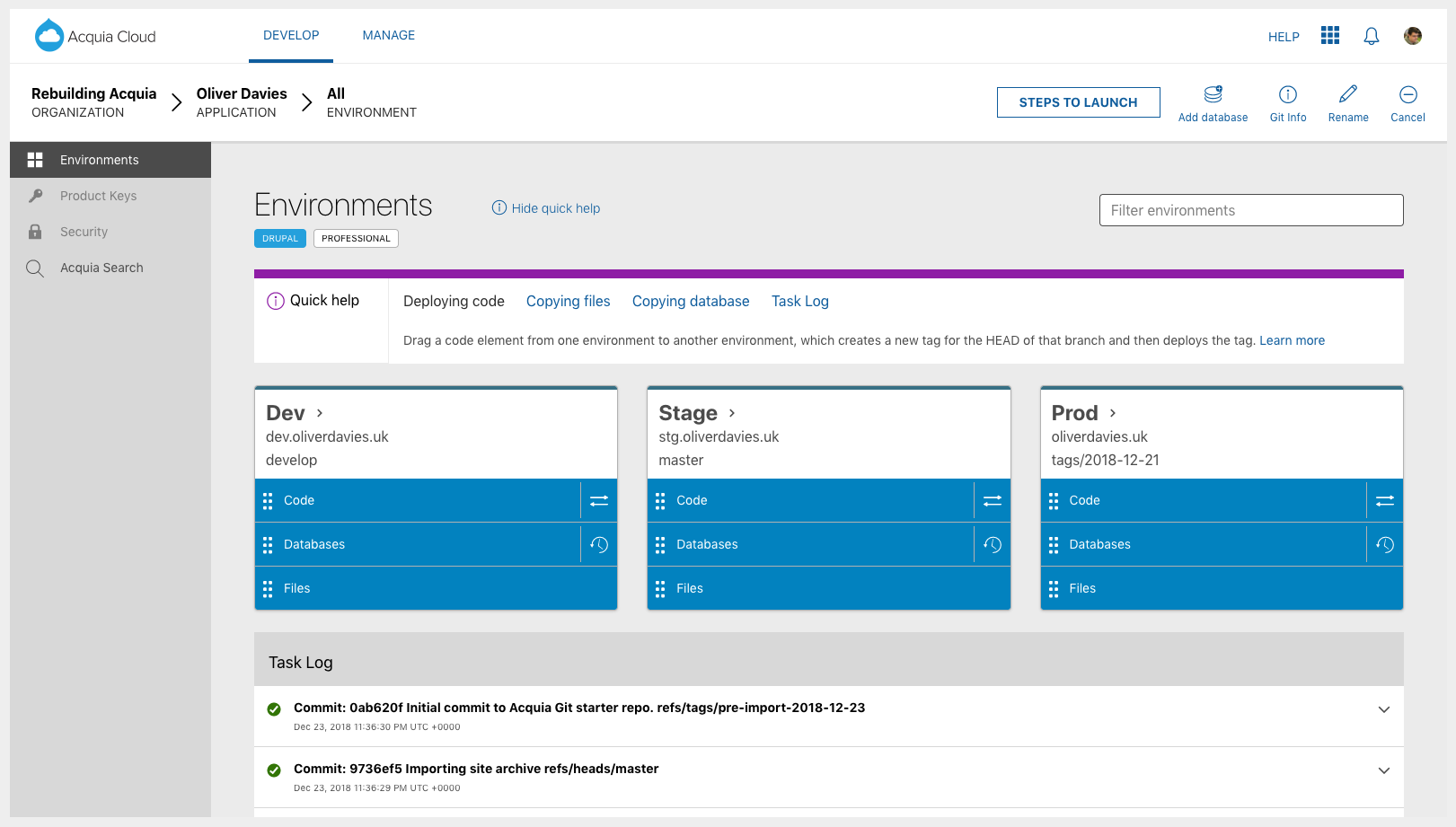
Task: Expand the Initial commit task log entry
Action: [x=1383, y=709]
